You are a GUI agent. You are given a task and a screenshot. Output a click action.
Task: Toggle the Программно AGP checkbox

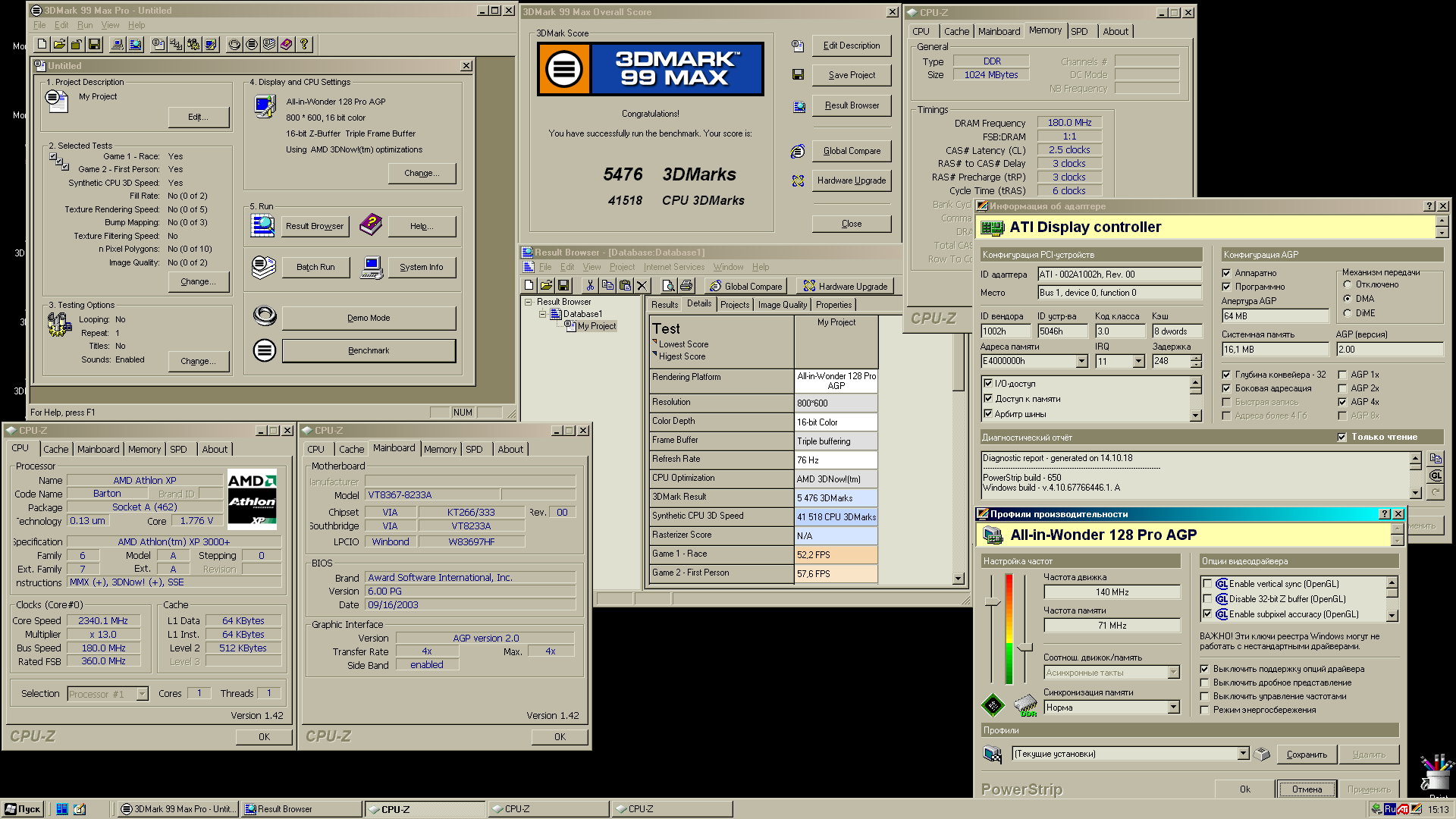point(1226,287)
